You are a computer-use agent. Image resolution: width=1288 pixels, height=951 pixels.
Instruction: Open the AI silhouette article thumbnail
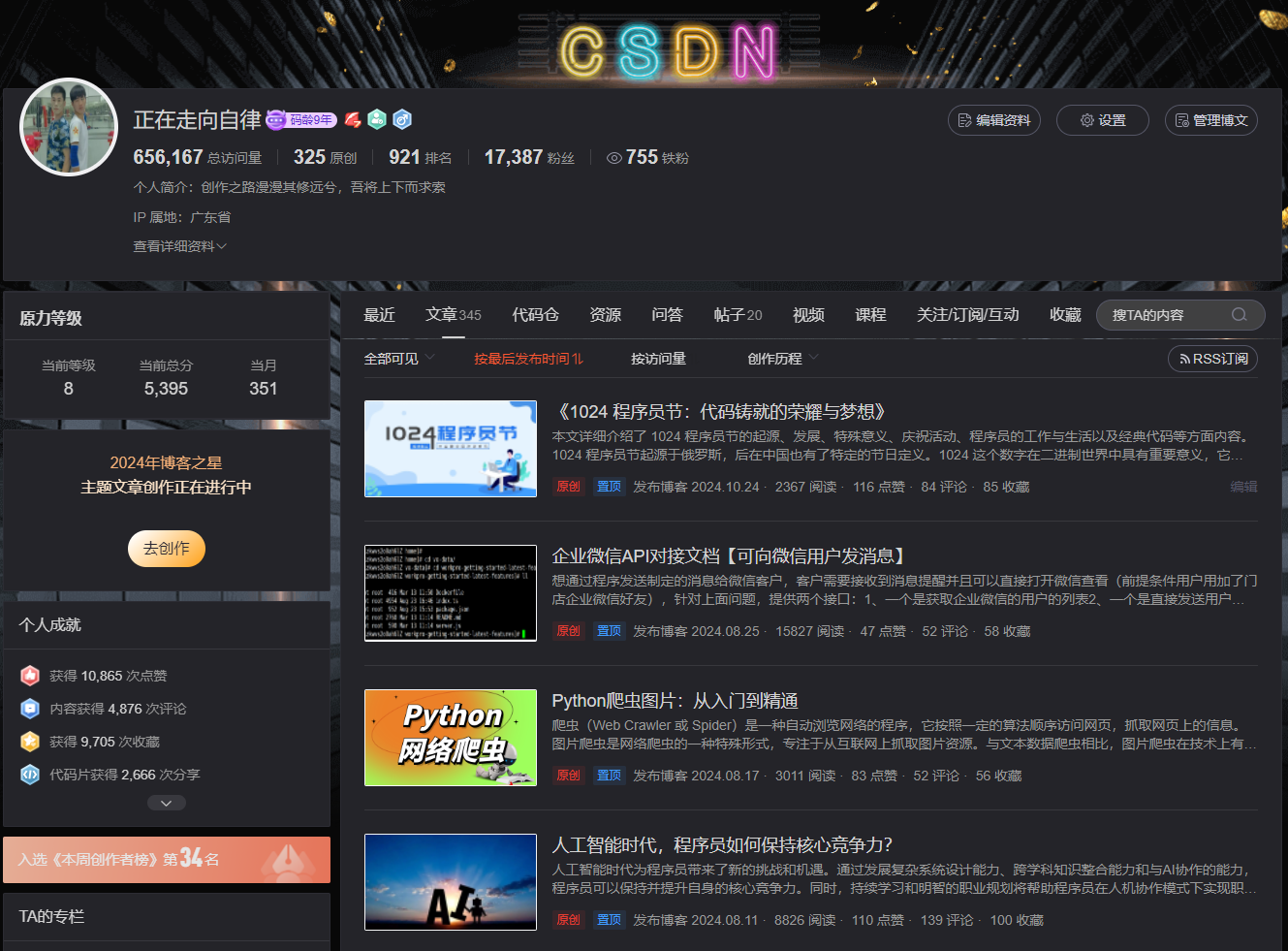tap(451, 882)
